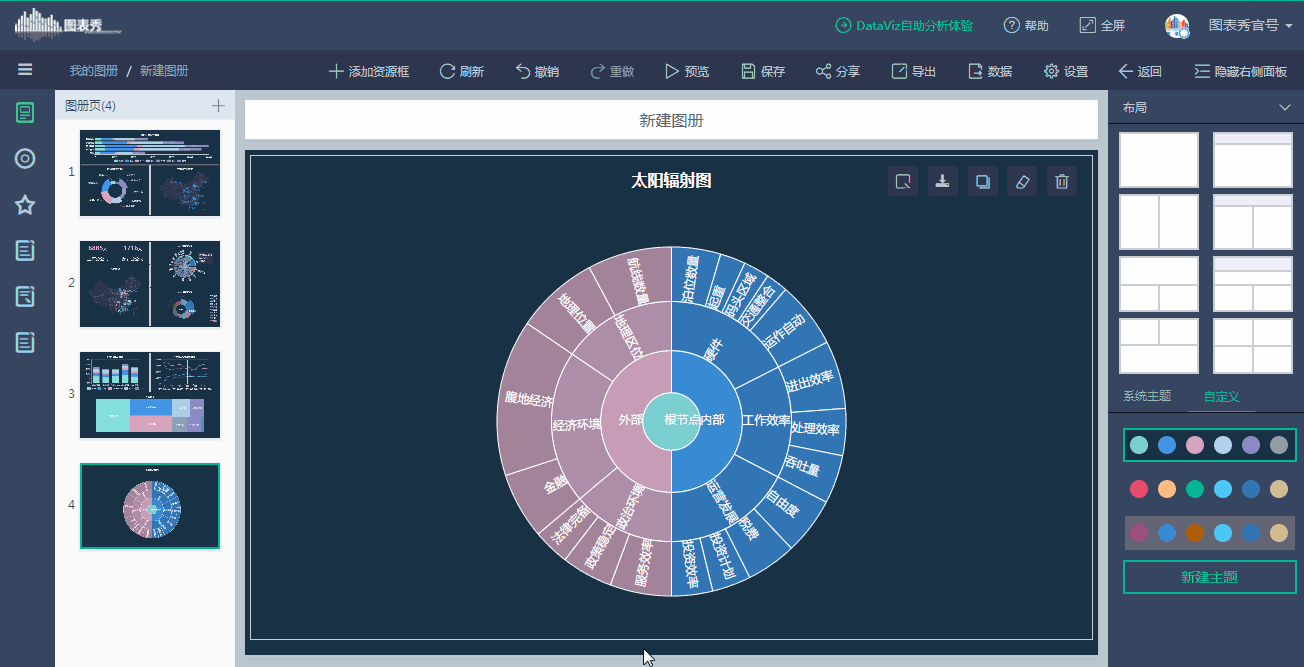This screenshot has height=667, width=1304.
Task: Click the download icon on chart toolbar
Action: coord(942,181)
